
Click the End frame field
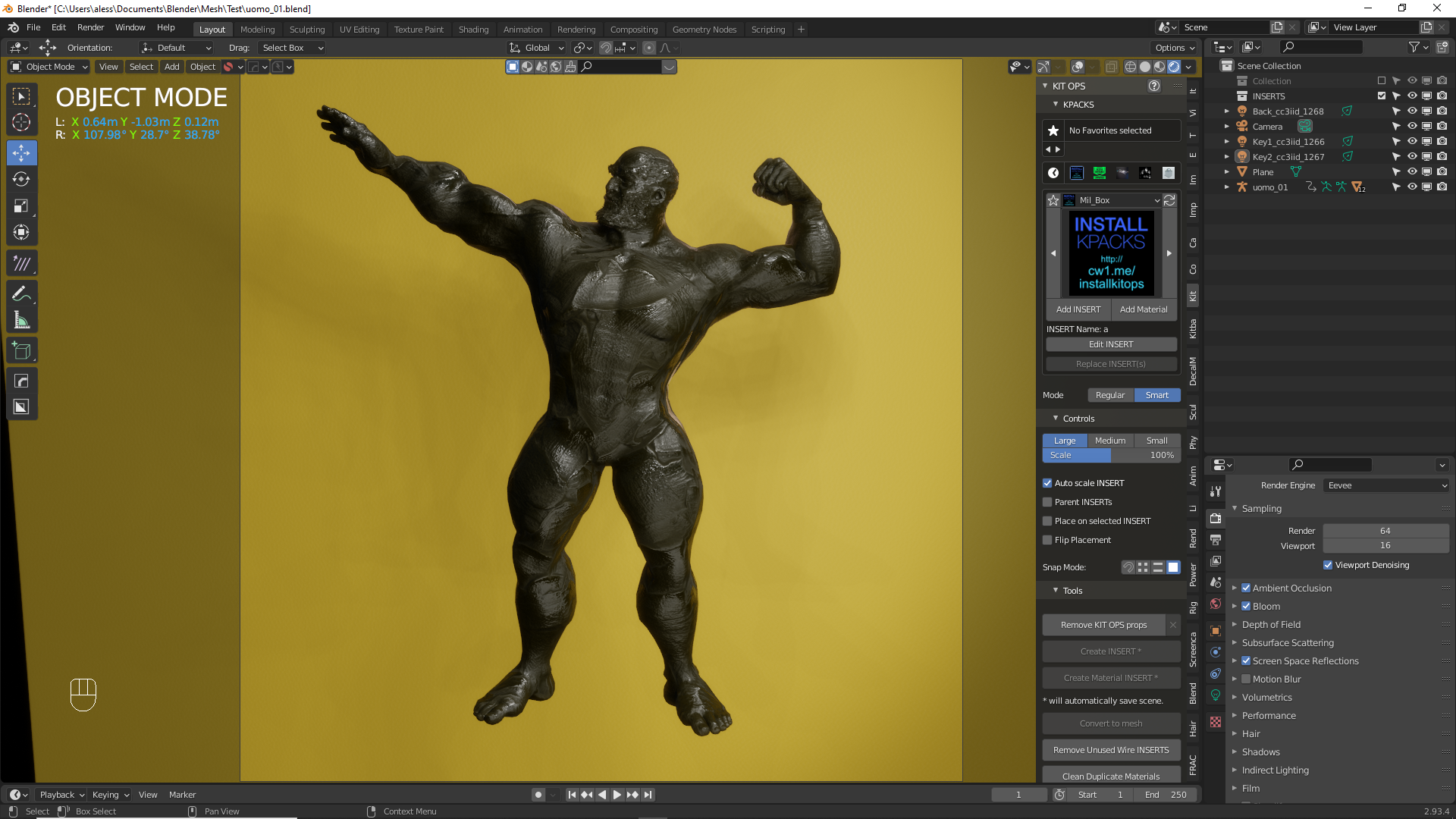[1166, 795]
